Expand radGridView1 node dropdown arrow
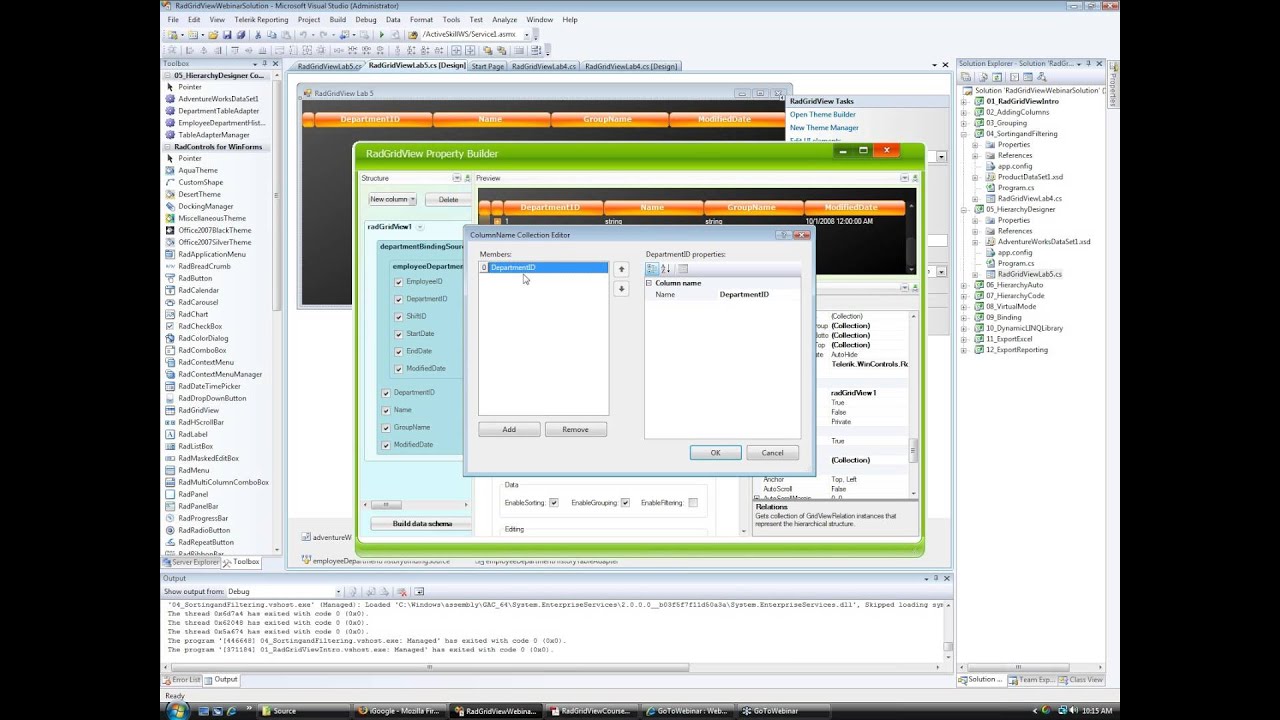The image size is (1280, 720). point(420,228)
